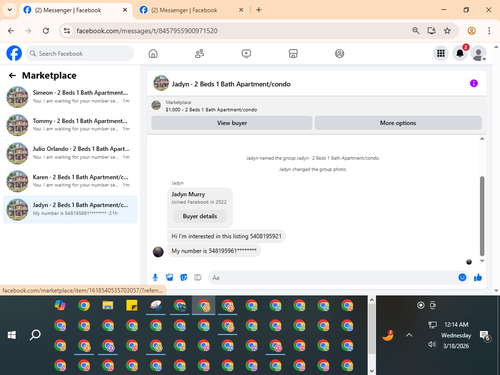
Task: Send a thumbs-up like
Action: tap(478, 277)
